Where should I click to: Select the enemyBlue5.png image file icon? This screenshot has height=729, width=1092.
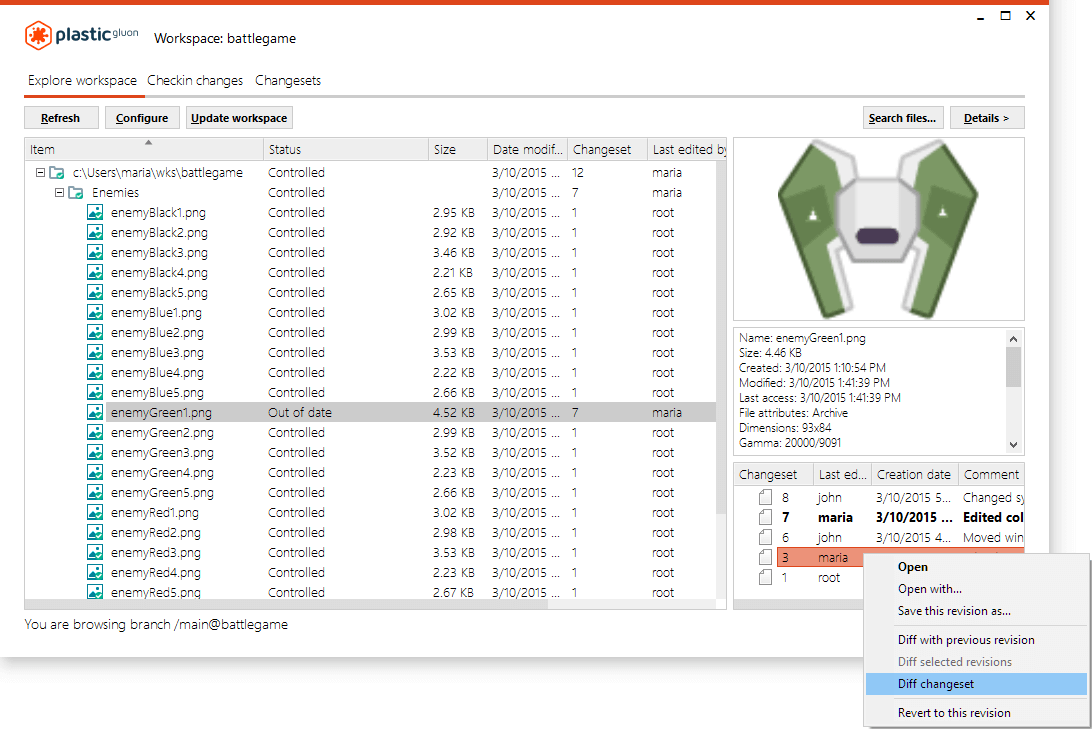pyautogui.click(x=95, y=392)
